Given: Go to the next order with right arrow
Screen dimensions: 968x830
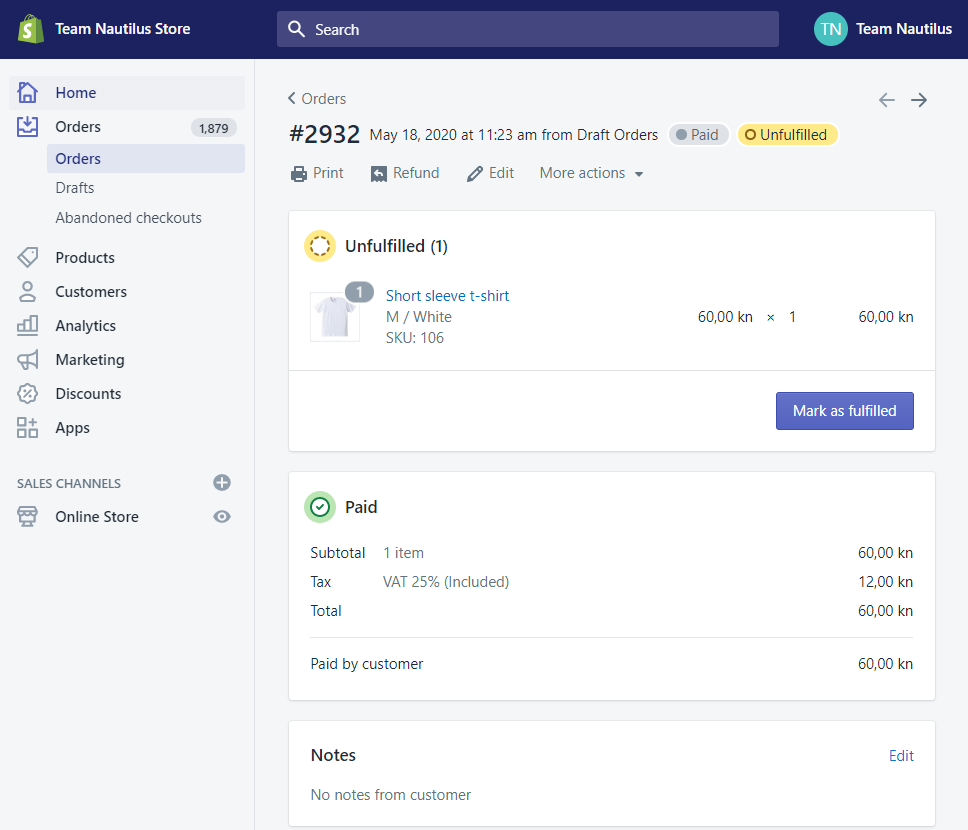Looking at the screenshot, I should click(x=919, y=100).
